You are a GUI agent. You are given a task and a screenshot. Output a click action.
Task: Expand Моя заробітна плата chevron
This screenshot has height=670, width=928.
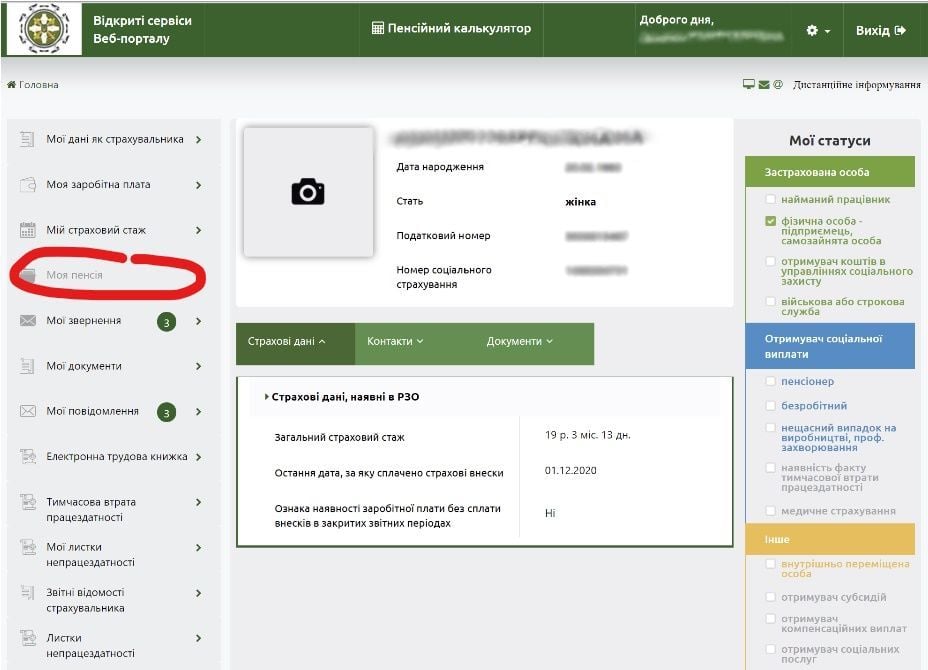tap(198, 185)
